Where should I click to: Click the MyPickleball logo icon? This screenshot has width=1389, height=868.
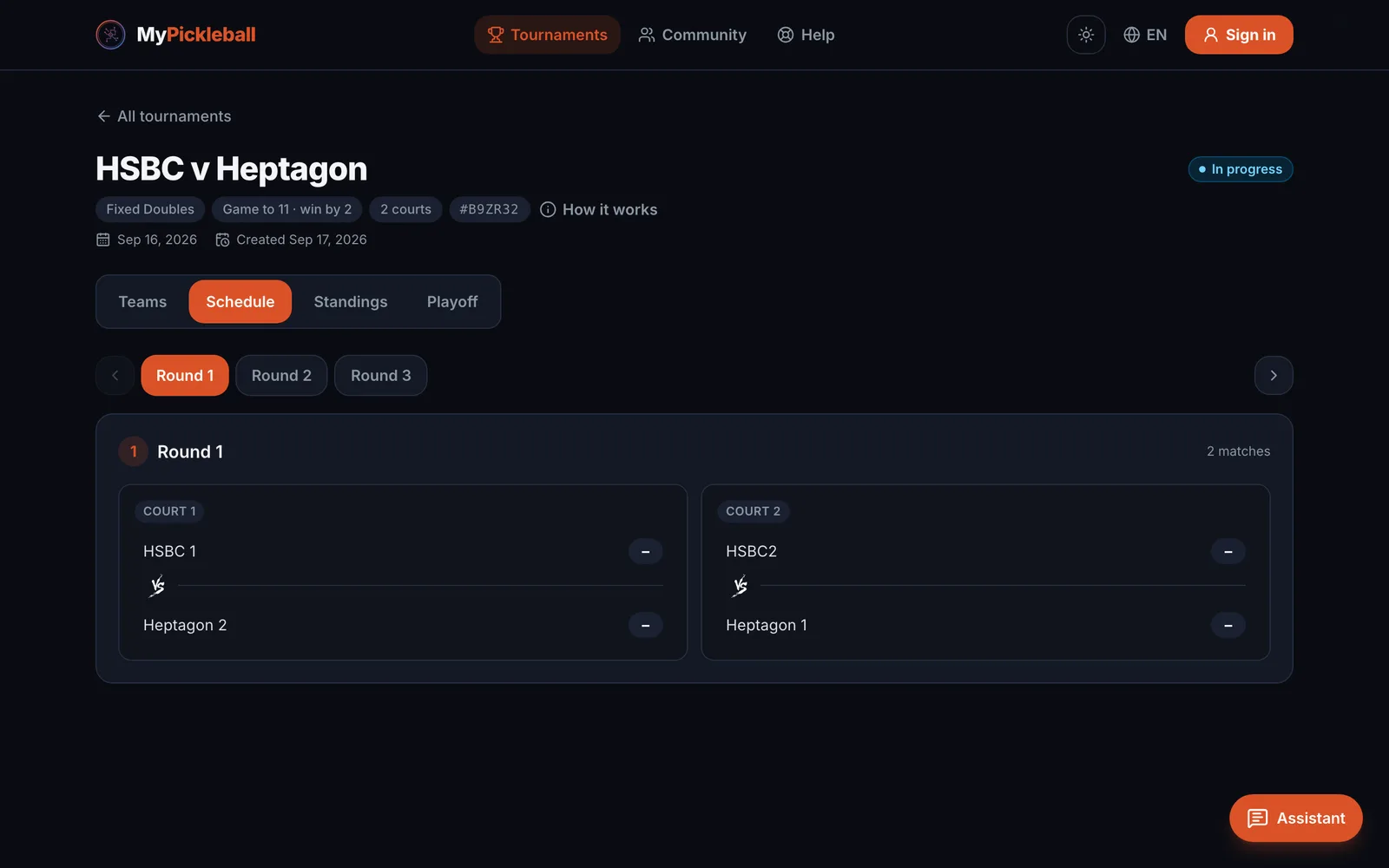[x=110, y=35]
